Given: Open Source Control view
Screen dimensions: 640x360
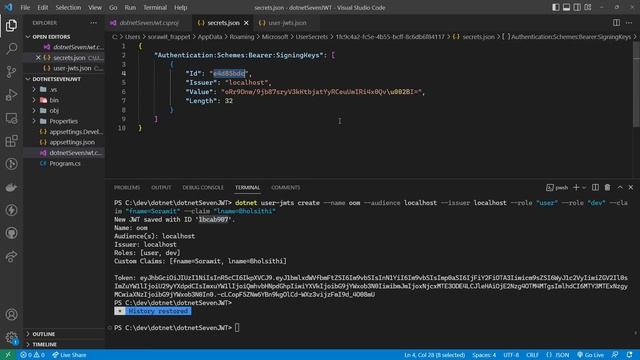Looking at the screenshot, I should (x=11, y=72).
